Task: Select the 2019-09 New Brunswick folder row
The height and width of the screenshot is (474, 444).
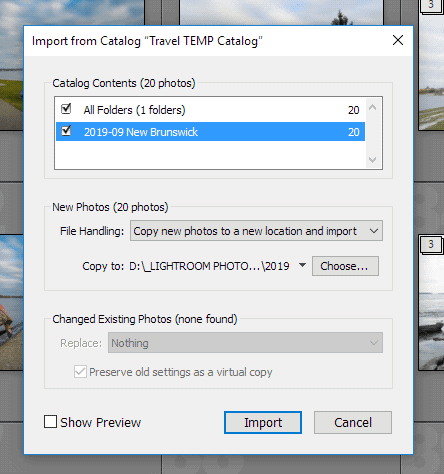Action: click(210, 132)
